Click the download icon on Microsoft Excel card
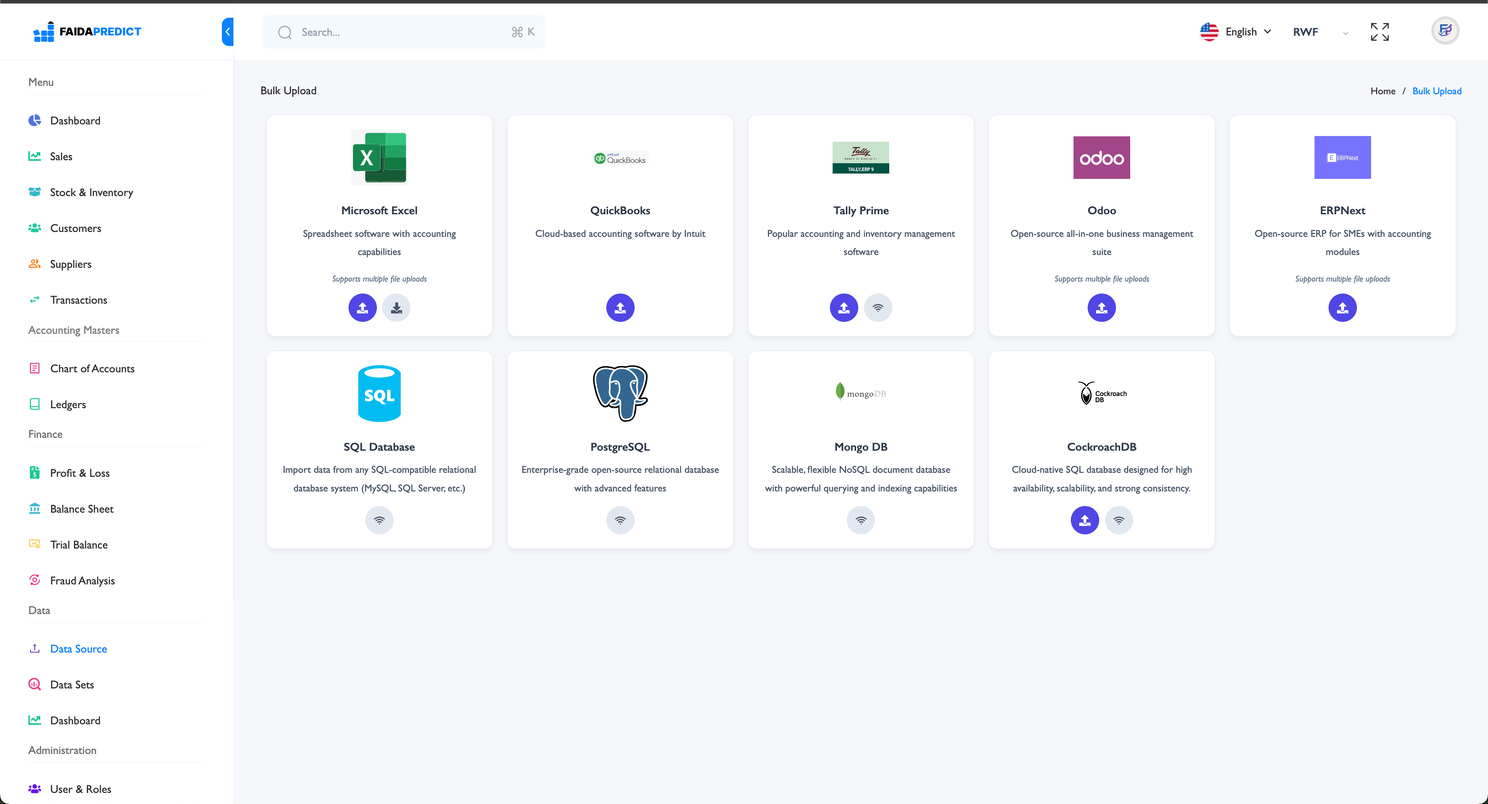Viewport: 1488px width, 804px height. (396, 307)
